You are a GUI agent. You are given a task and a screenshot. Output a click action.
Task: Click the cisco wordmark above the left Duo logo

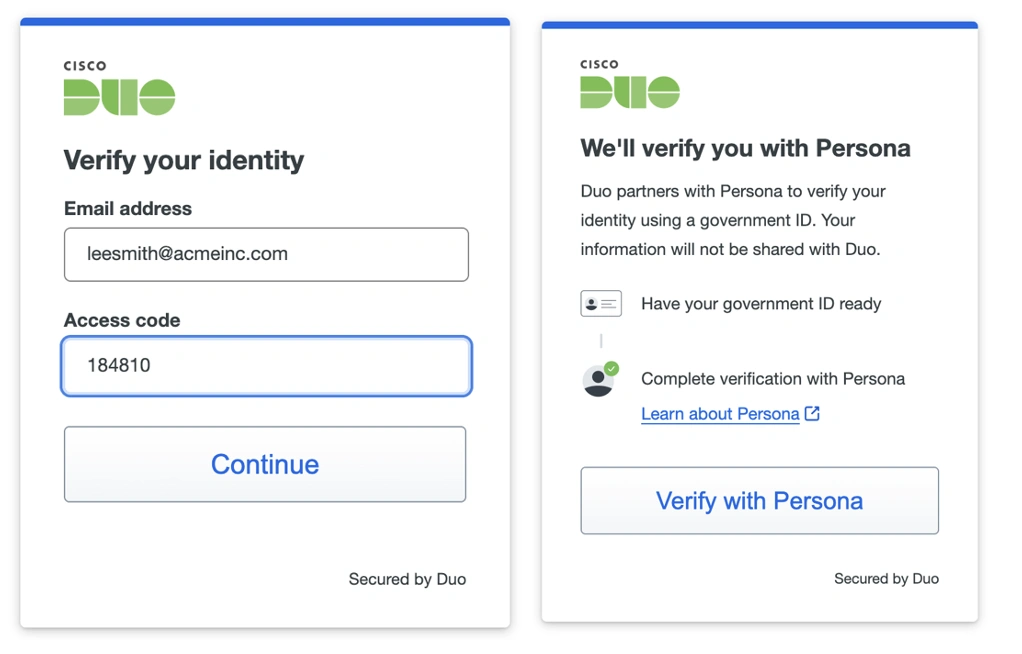point(83,65)
